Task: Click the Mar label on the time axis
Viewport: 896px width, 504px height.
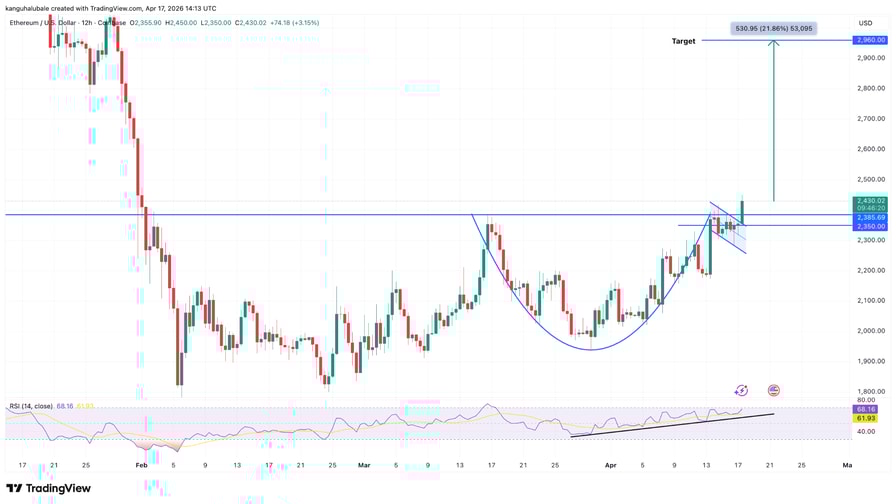Action: tap(364, 465)
